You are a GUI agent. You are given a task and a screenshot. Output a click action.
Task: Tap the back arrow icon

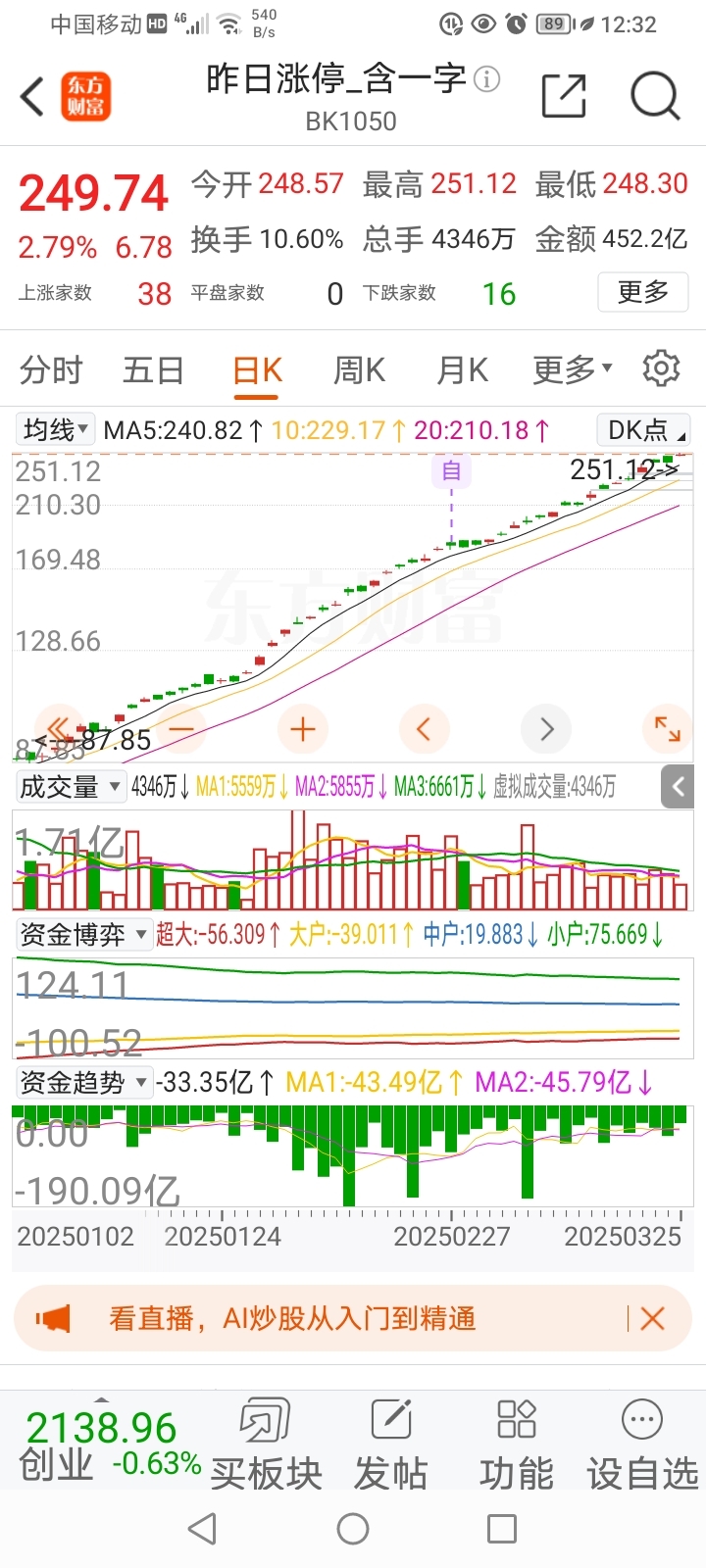(x=32, y=96)
